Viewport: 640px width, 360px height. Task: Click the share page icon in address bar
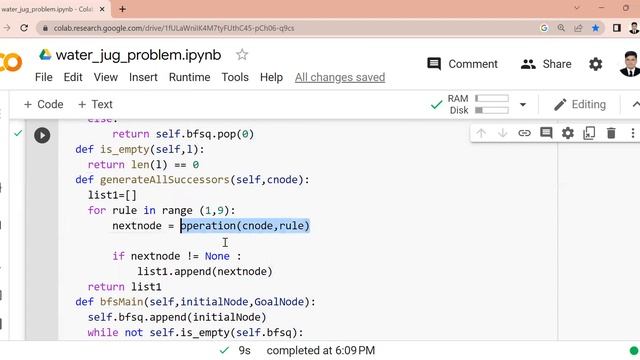(x=578, y=28)
